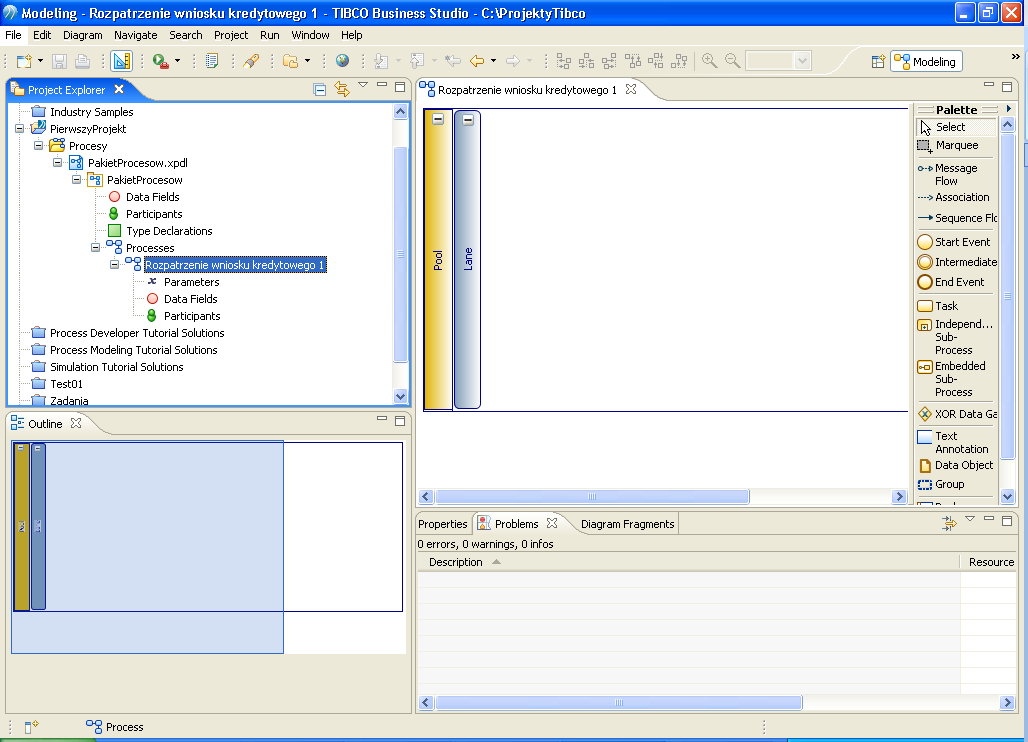Select the XOR Data Gateway palette item

click(956, 414)
